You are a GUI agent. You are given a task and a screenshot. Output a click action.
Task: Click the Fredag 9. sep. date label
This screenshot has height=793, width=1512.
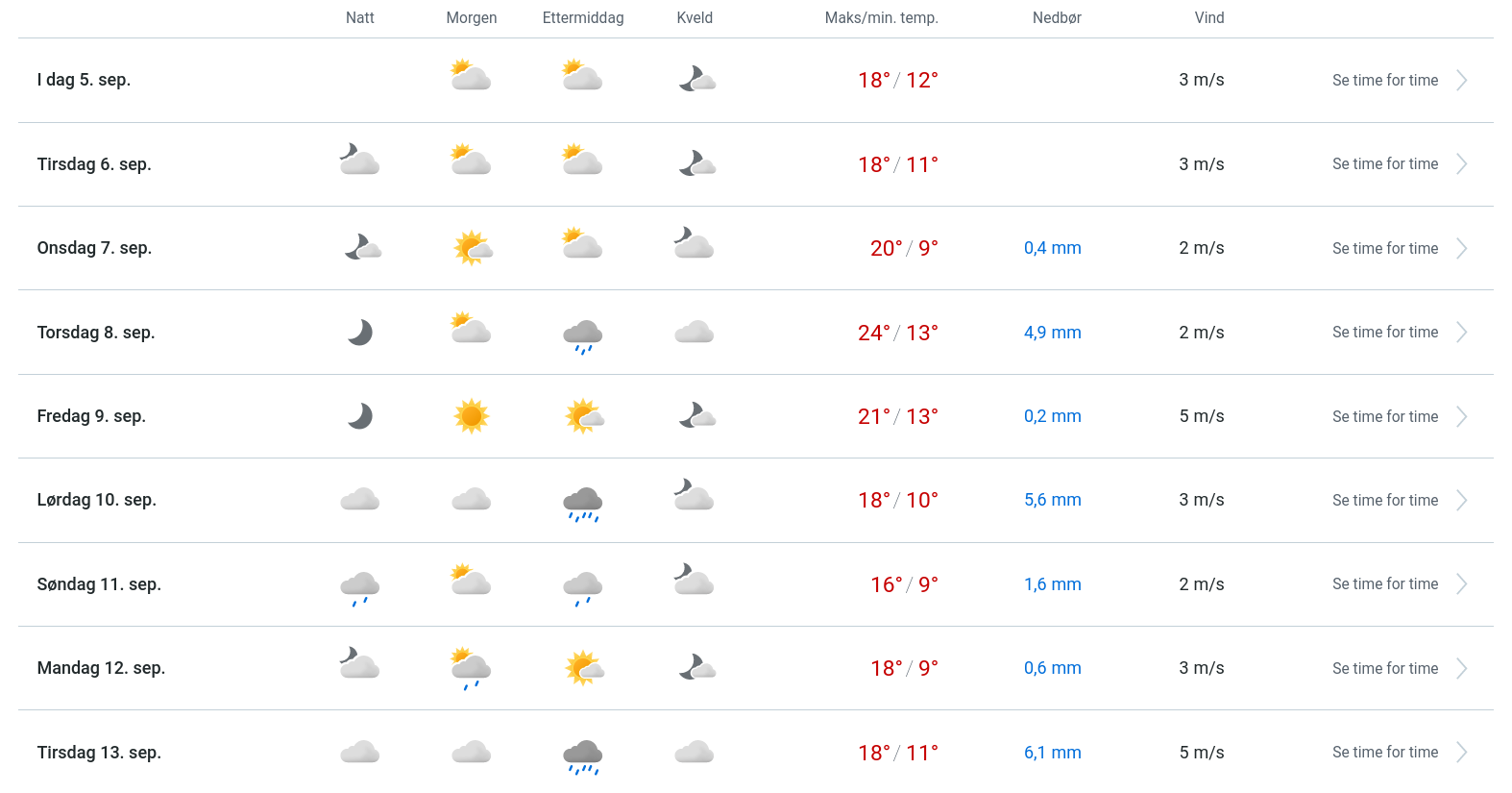tap(91, 416)
